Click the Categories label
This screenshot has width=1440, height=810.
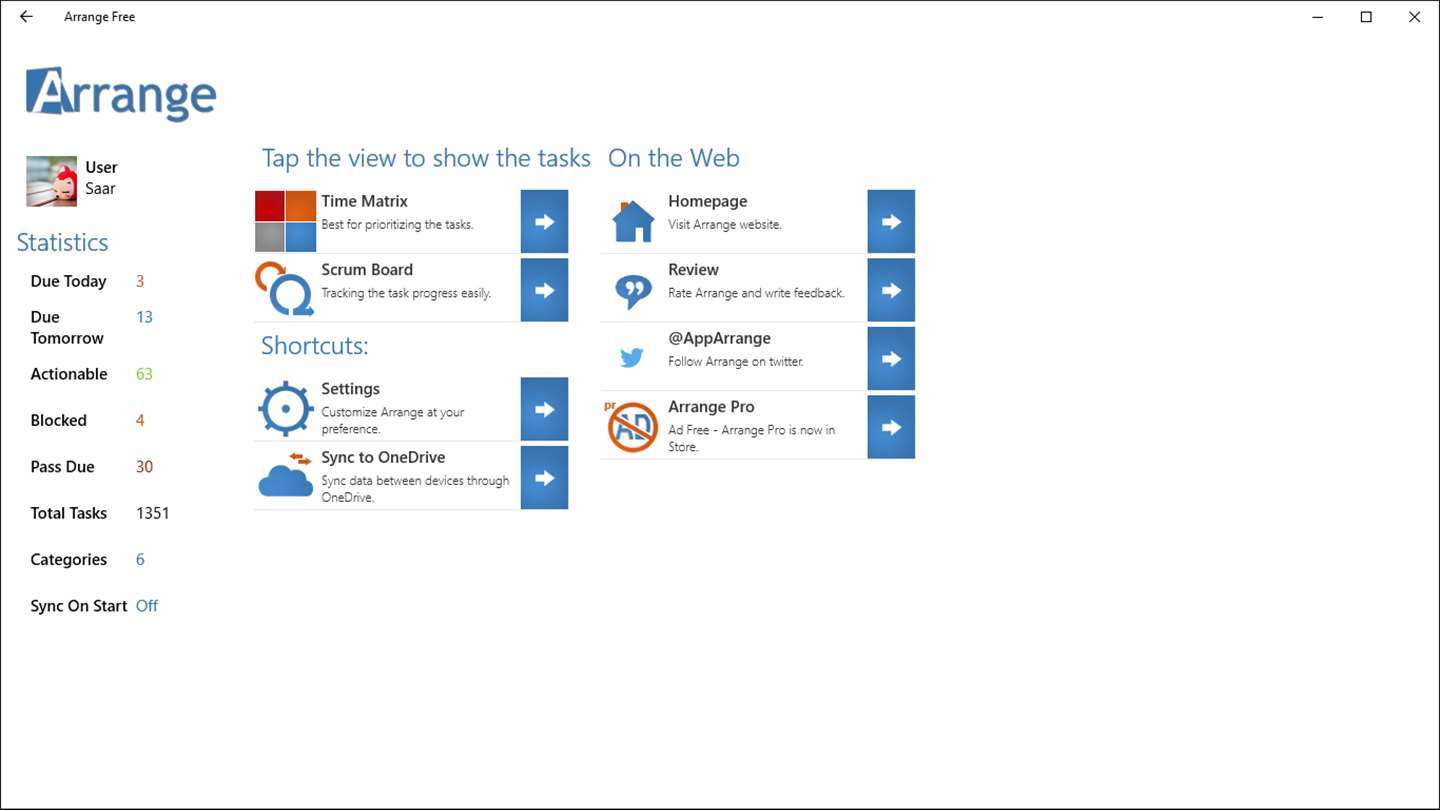(x=68, y=560)
